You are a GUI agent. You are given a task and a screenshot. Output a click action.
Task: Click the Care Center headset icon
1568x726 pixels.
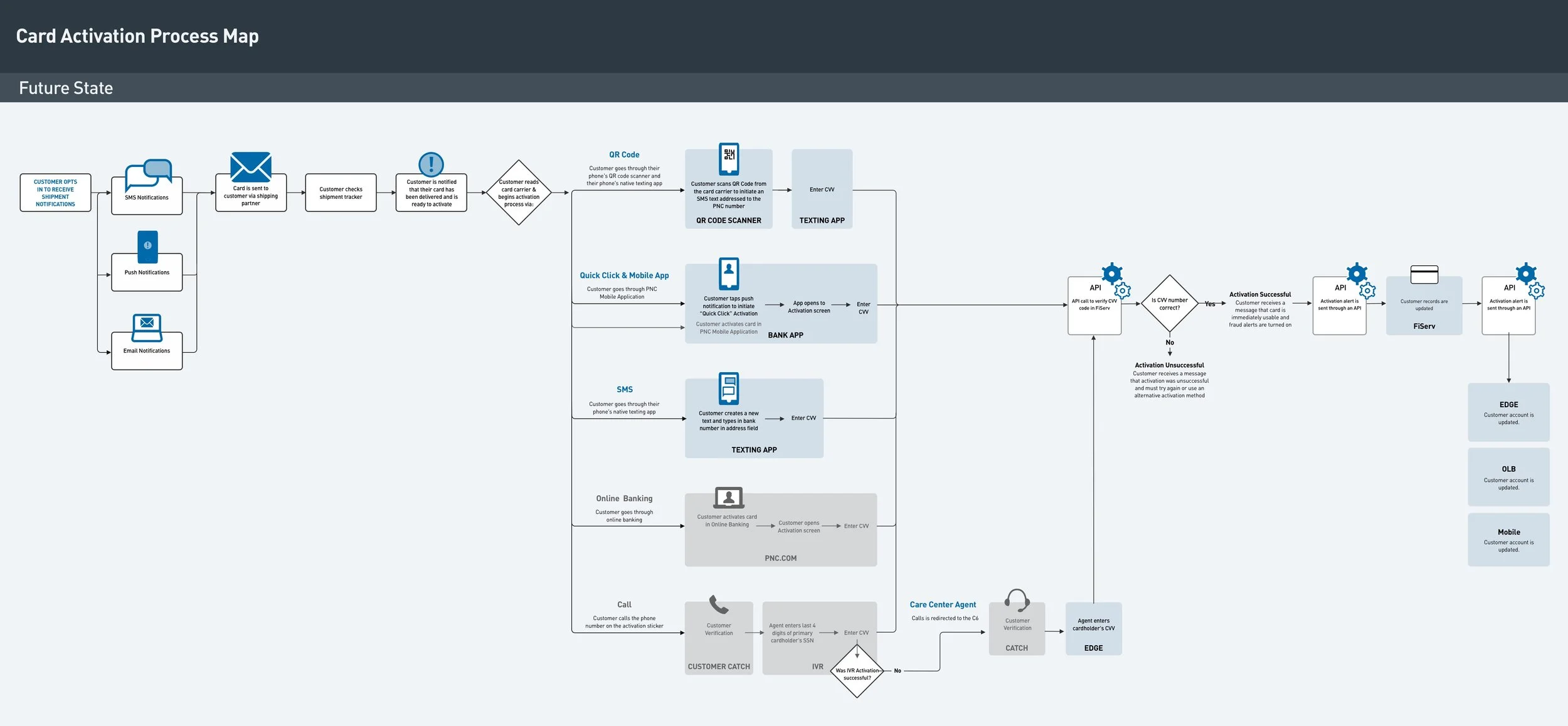pos(1017,601)
